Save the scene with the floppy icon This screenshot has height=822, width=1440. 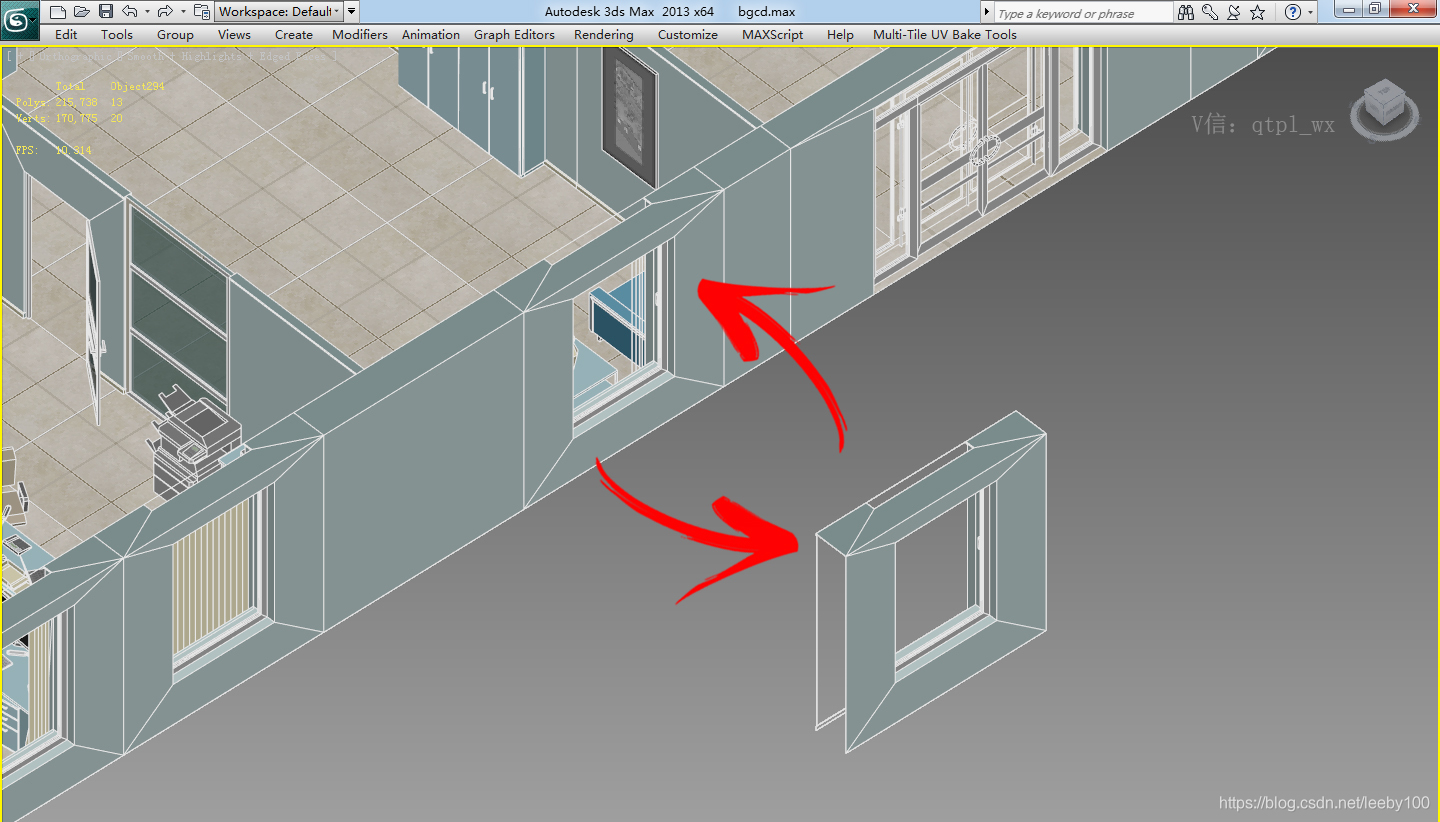pyautogui.click(x=105, y=12)
